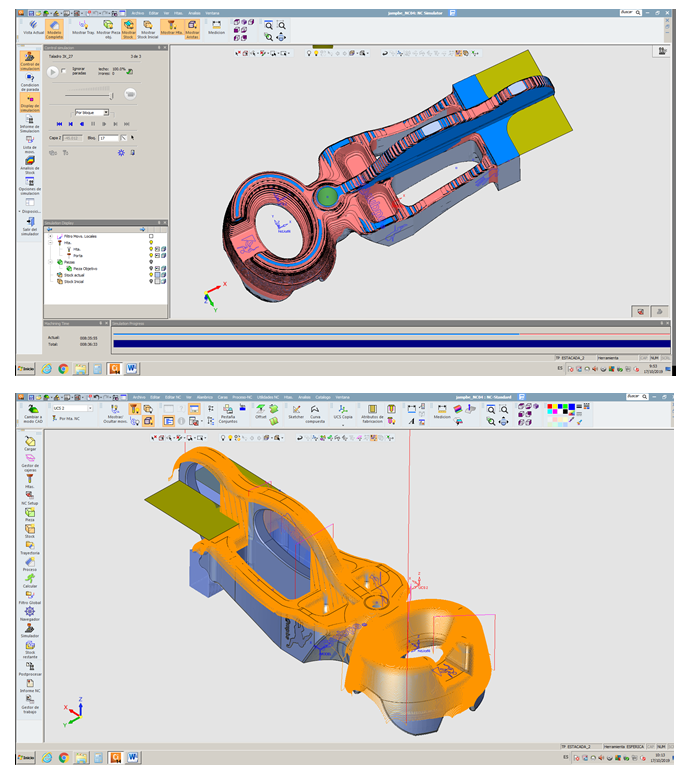Click Mostrar Tray. icon in simulator
This screenshot has width=682, height=773.
83,28
